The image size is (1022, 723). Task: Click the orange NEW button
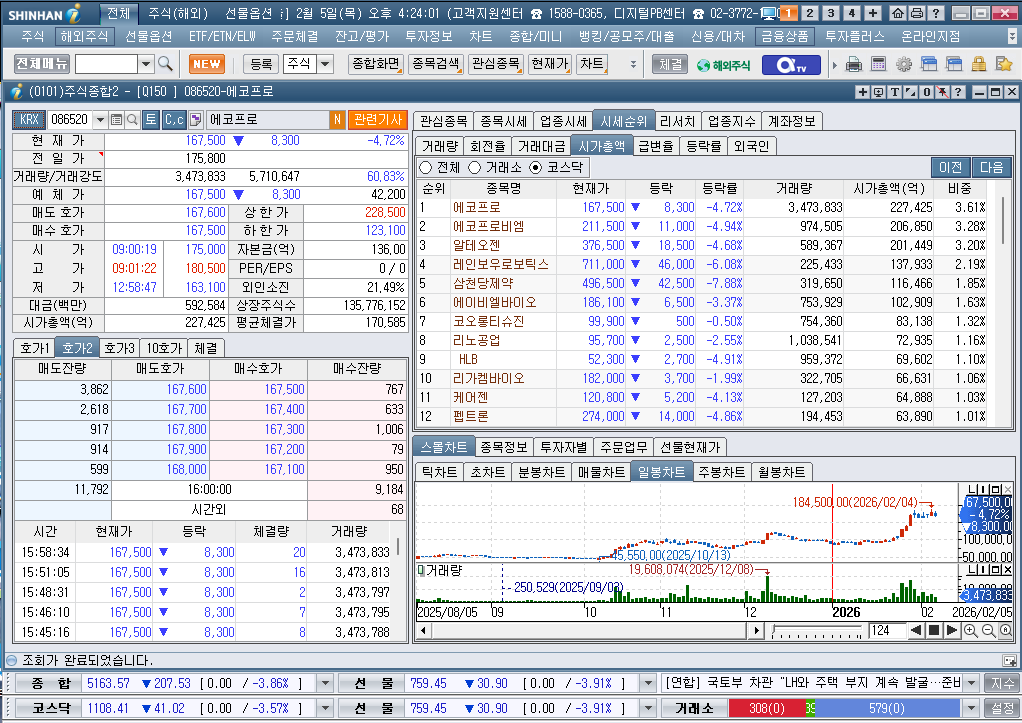tap(207, 64)
